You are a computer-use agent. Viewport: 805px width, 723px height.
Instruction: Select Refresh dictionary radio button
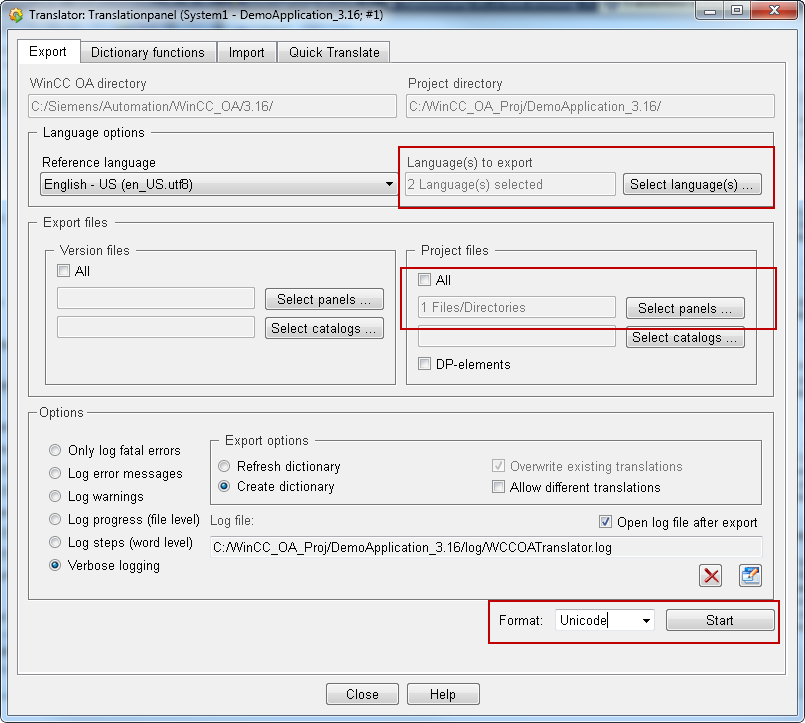pyautogui.click(x=224, y=466)
